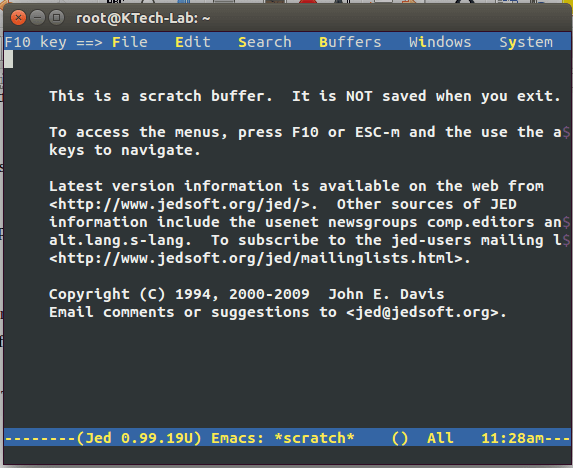Click the F10 key ==> hint label

pos(53,42)
